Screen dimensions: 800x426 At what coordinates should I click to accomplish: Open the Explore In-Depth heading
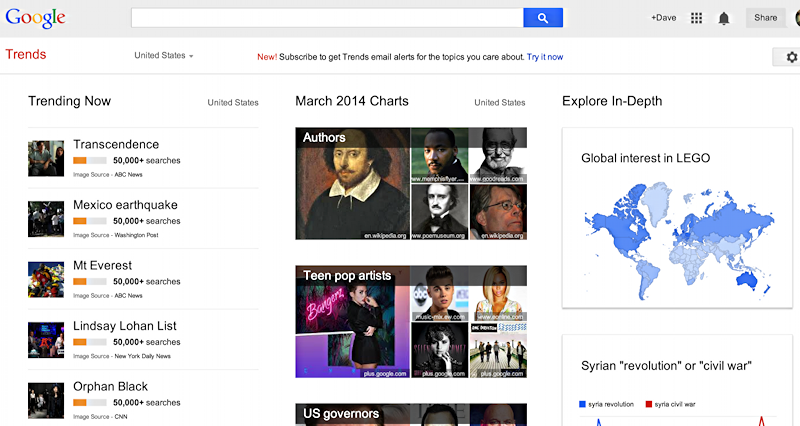612,101
